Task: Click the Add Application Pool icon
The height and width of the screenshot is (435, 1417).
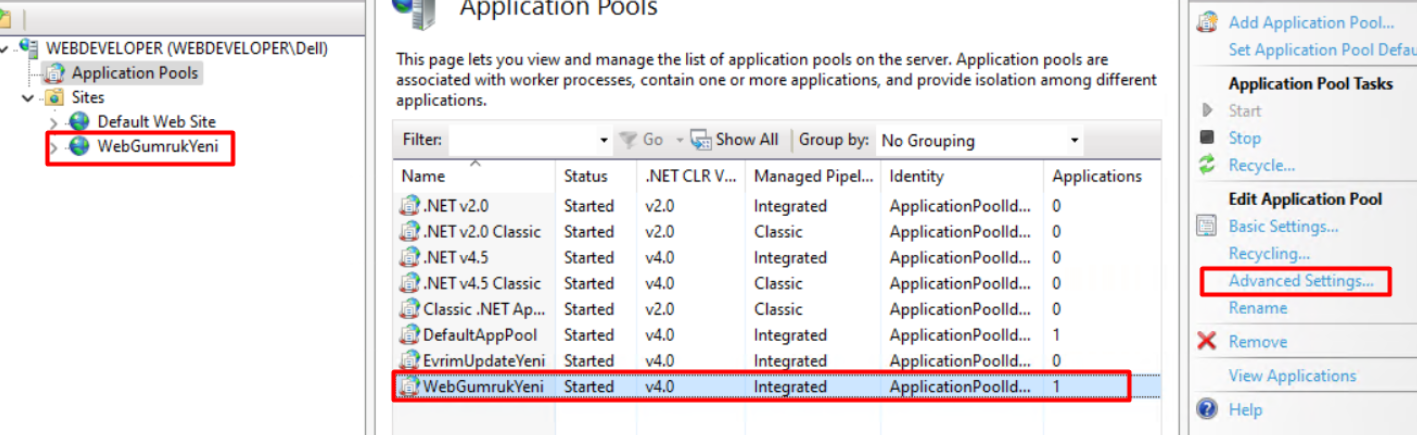Action: coord(1209,22)
